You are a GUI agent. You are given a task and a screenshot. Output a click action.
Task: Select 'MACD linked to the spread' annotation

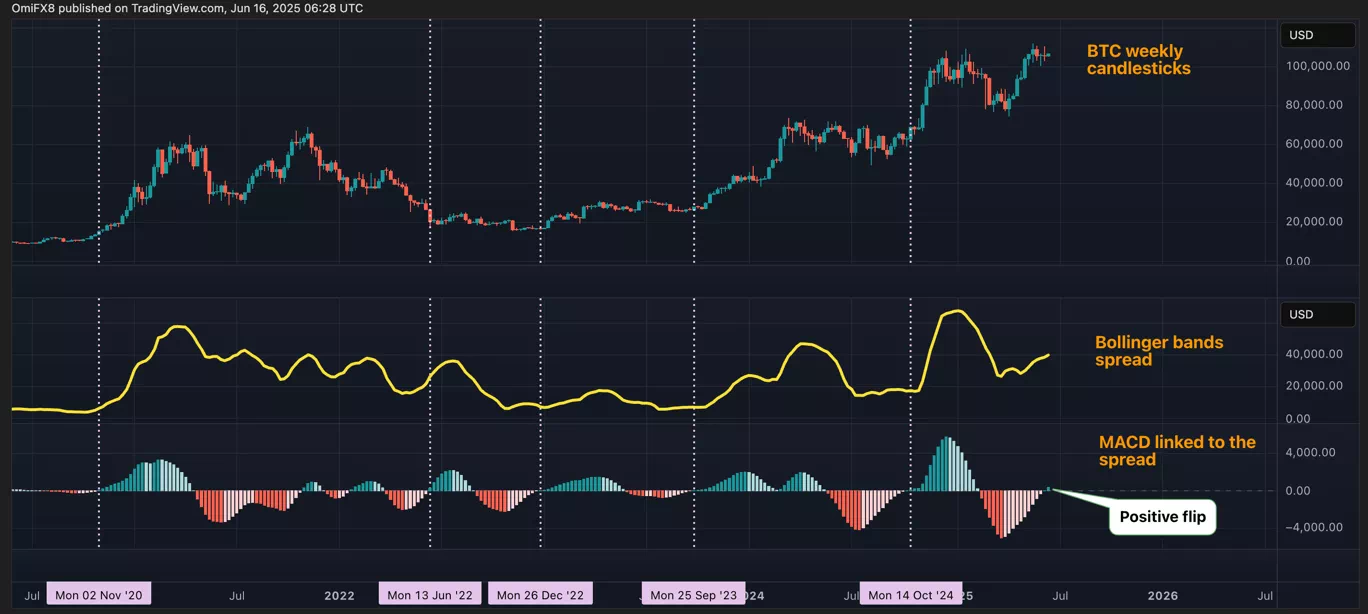[x=1176, y=451]
